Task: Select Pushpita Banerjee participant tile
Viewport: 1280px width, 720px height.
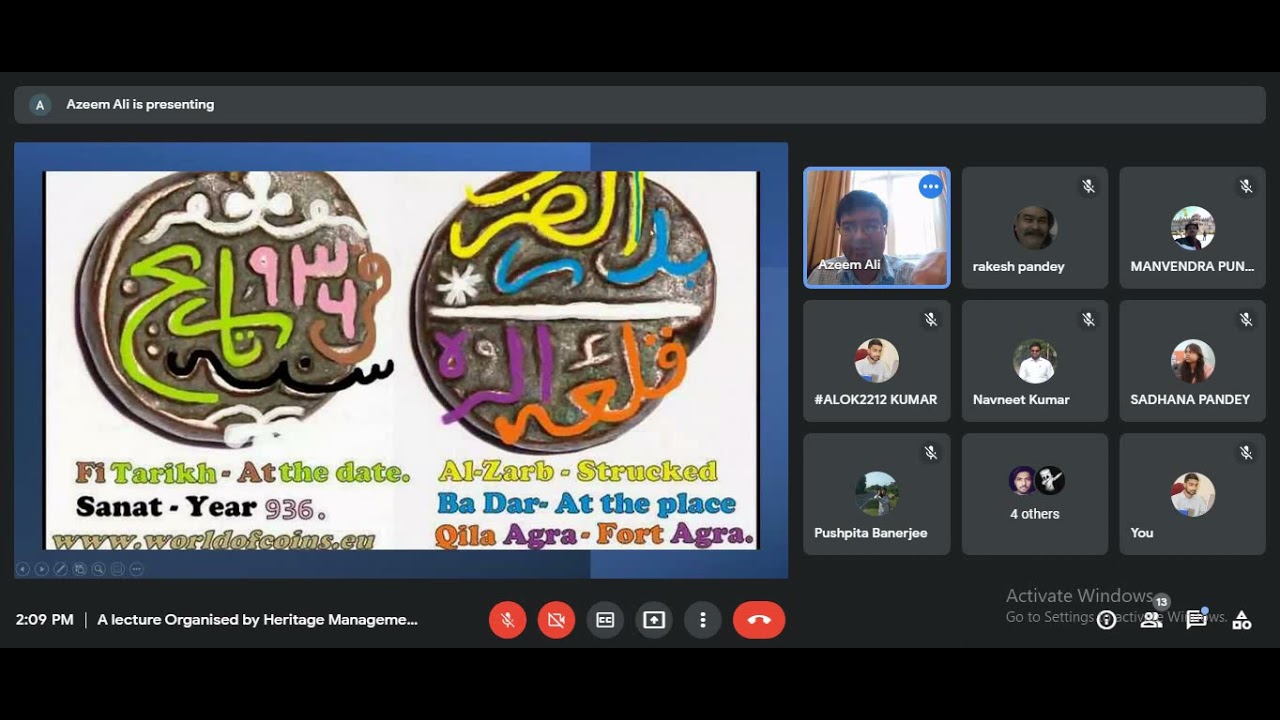Action: [x=877, y=494]
